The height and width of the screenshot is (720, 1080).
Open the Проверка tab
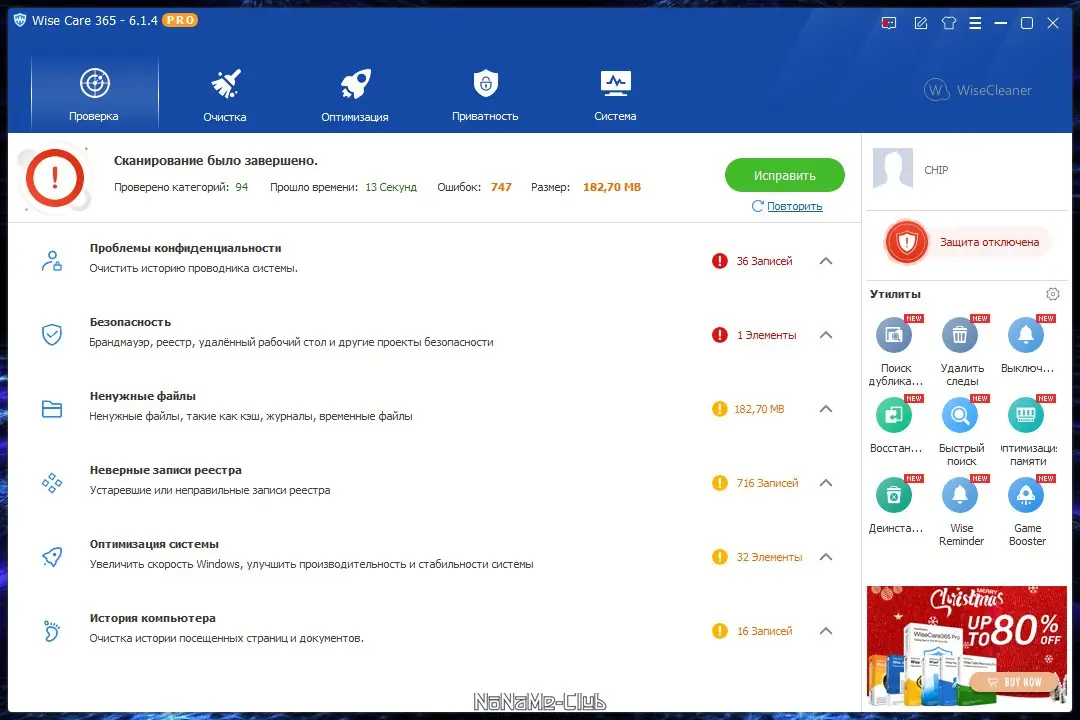tap(94, 94)
